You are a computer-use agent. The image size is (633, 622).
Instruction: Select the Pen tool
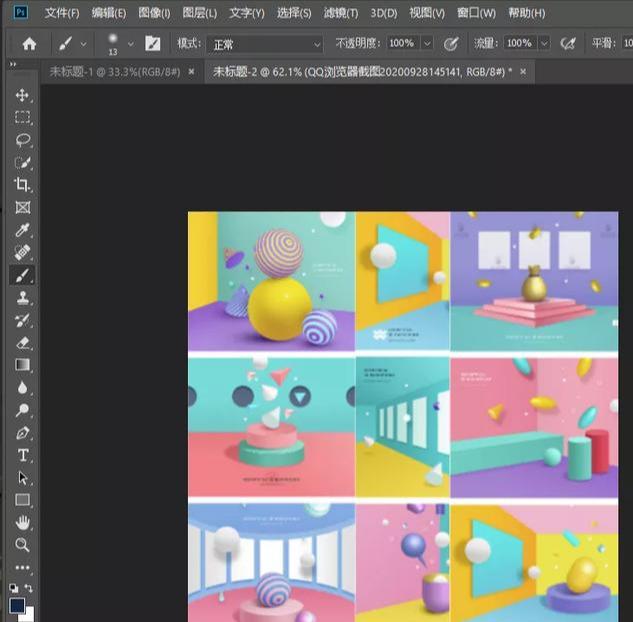(22, 433)
